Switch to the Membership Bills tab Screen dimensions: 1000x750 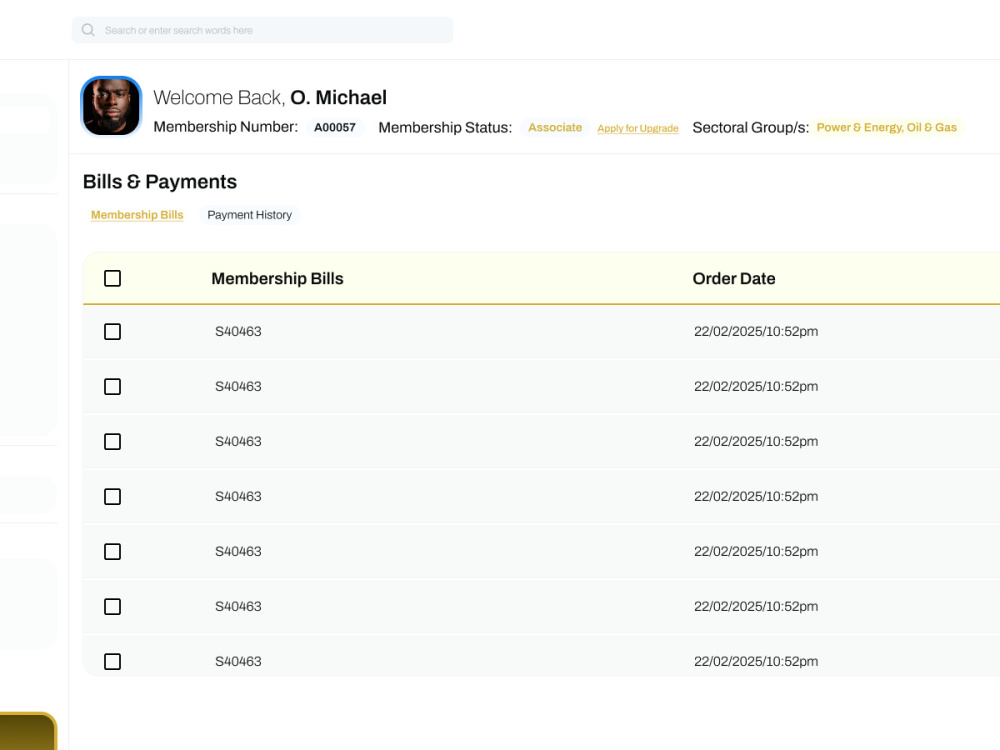point(137,215)
